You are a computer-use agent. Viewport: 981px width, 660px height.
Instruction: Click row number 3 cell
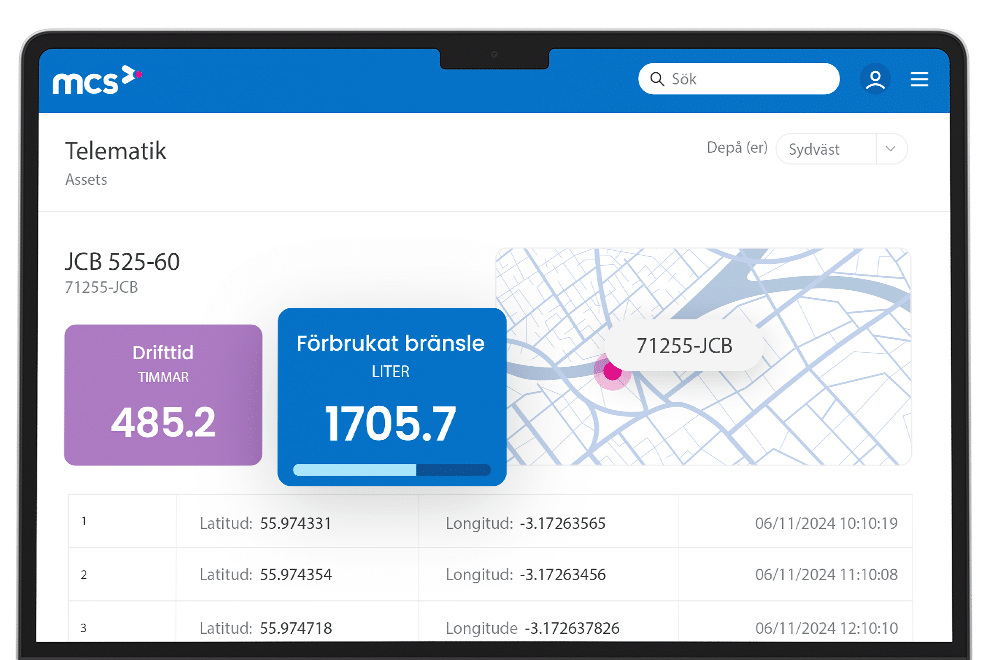coord(123,621)
